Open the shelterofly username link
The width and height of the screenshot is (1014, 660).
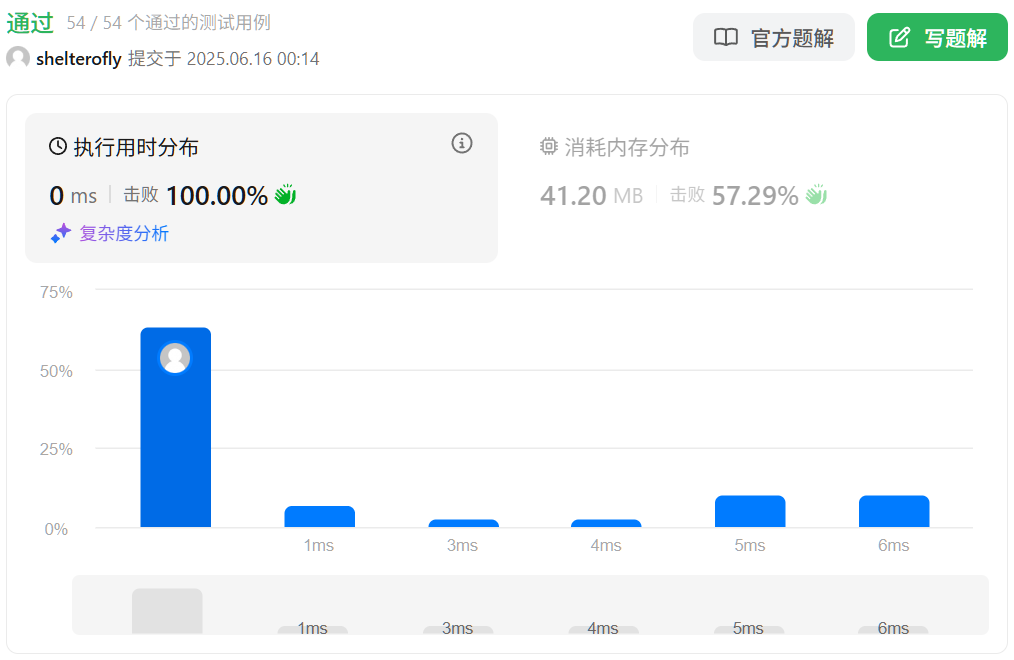coord(79,59)
